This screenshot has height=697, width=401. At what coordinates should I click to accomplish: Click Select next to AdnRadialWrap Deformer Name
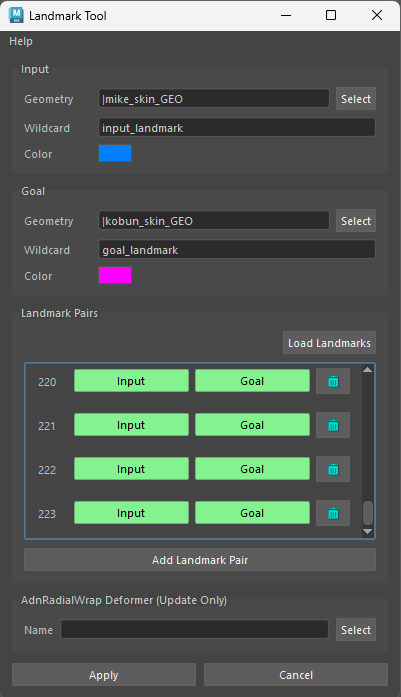[x=356, y=629]
